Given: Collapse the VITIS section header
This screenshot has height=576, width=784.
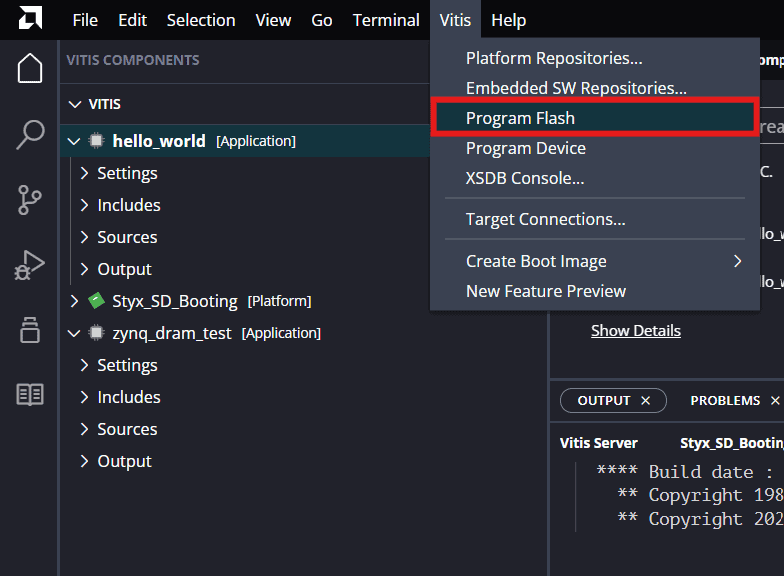Looking at the screenshot, I should click(74, 104).
